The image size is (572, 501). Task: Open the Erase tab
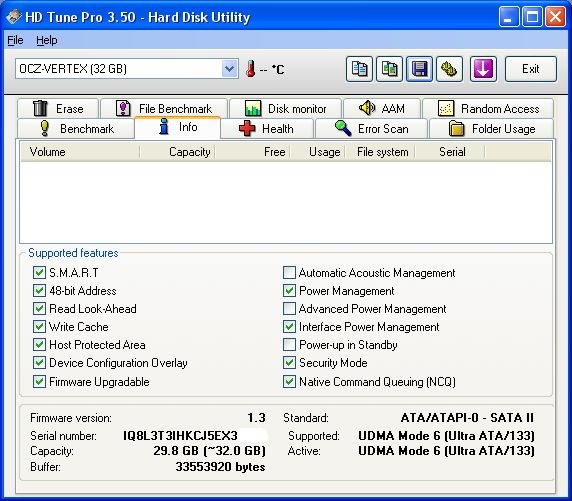58,109
